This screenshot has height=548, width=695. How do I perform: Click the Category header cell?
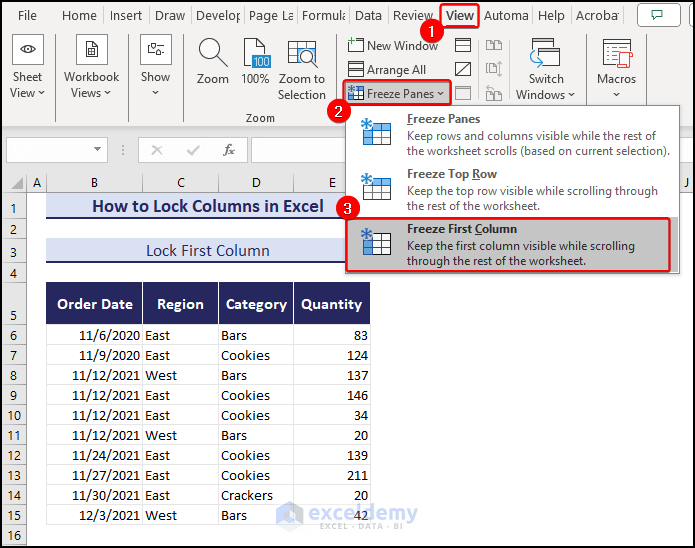(x=256, y=304)
